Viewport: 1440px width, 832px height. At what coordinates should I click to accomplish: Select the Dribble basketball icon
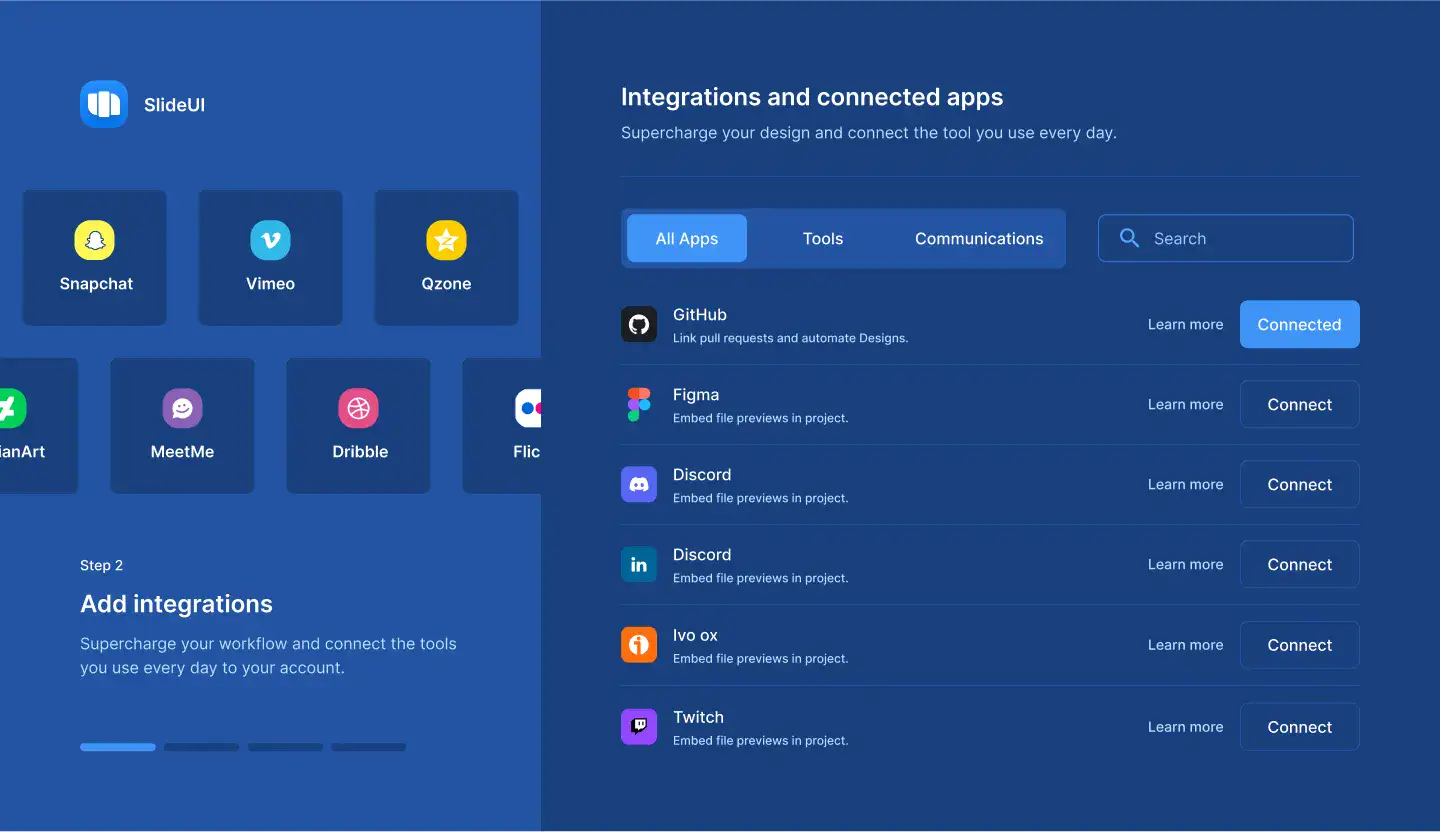click(x=358, y=408)
